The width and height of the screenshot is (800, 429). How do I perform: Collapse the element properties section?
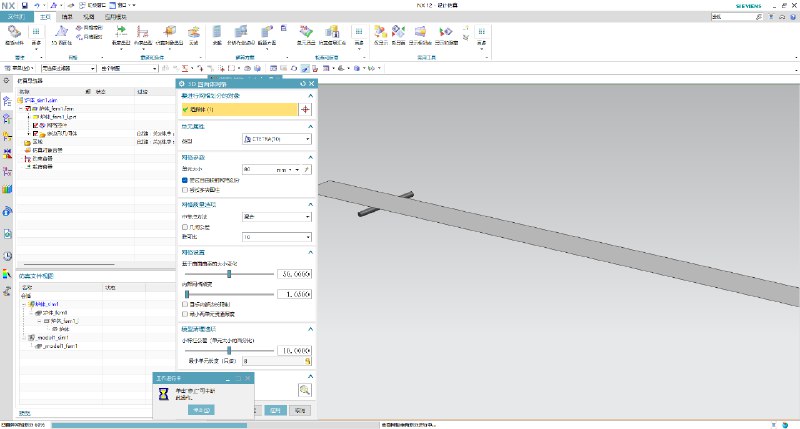[310, 127]
